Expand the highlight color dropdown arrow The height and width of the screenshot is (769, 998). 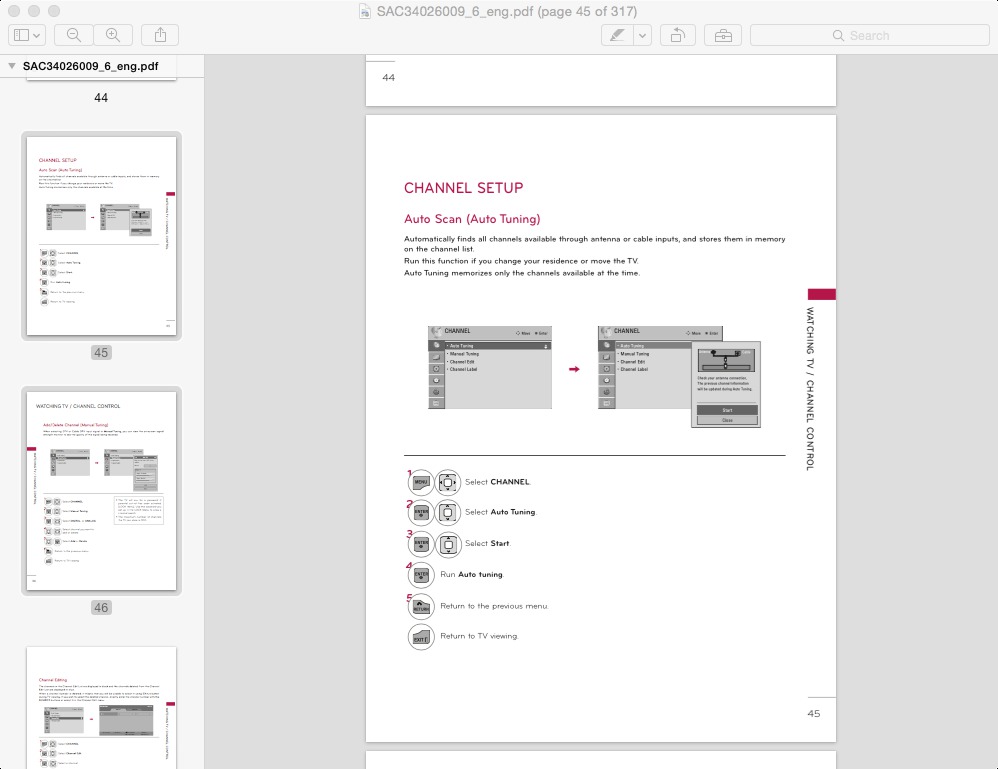[x=642, y=35]
